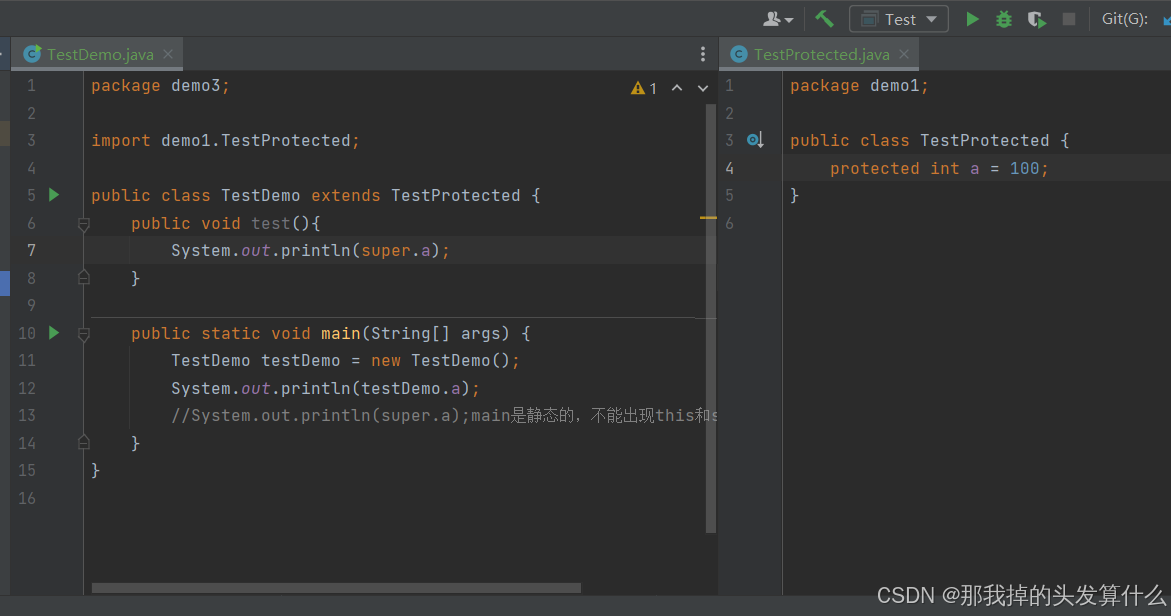The image size is (1171, 616).
Task: Click the Git(G): label in toolbar
Action: point(1125,19)
